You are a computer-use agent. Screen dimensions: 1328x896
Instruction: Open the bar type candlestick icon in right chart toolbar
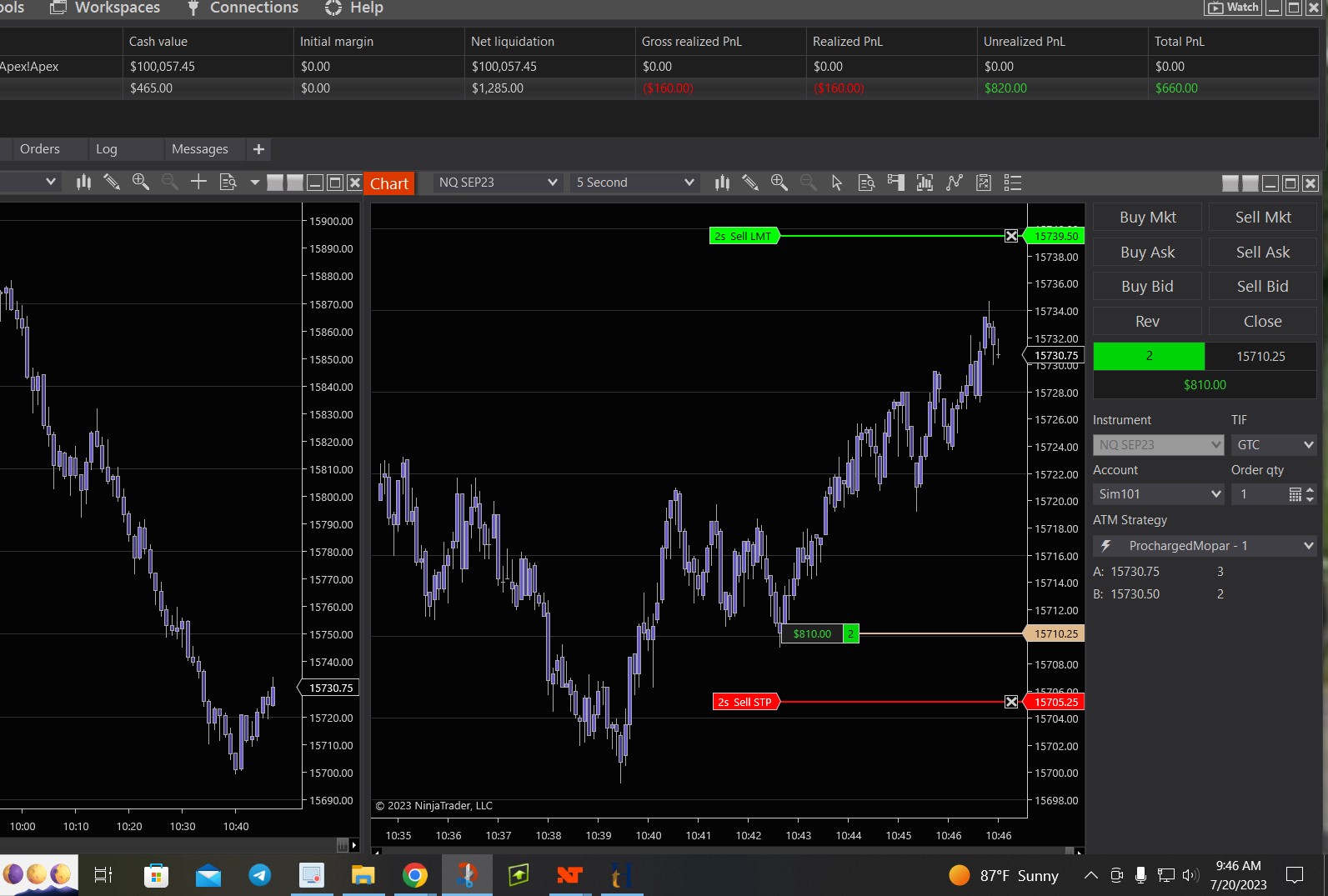pyautogui.click(x=722, y=183)
